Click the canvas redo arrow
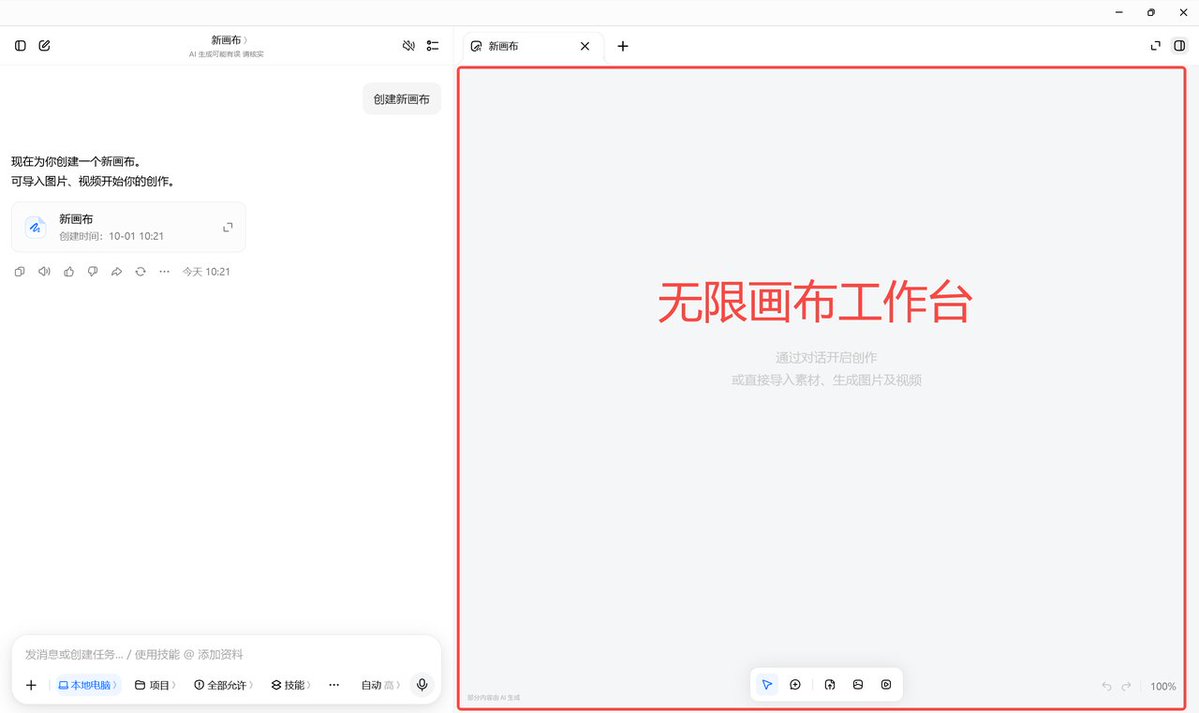 click(x=1126, y=686)
